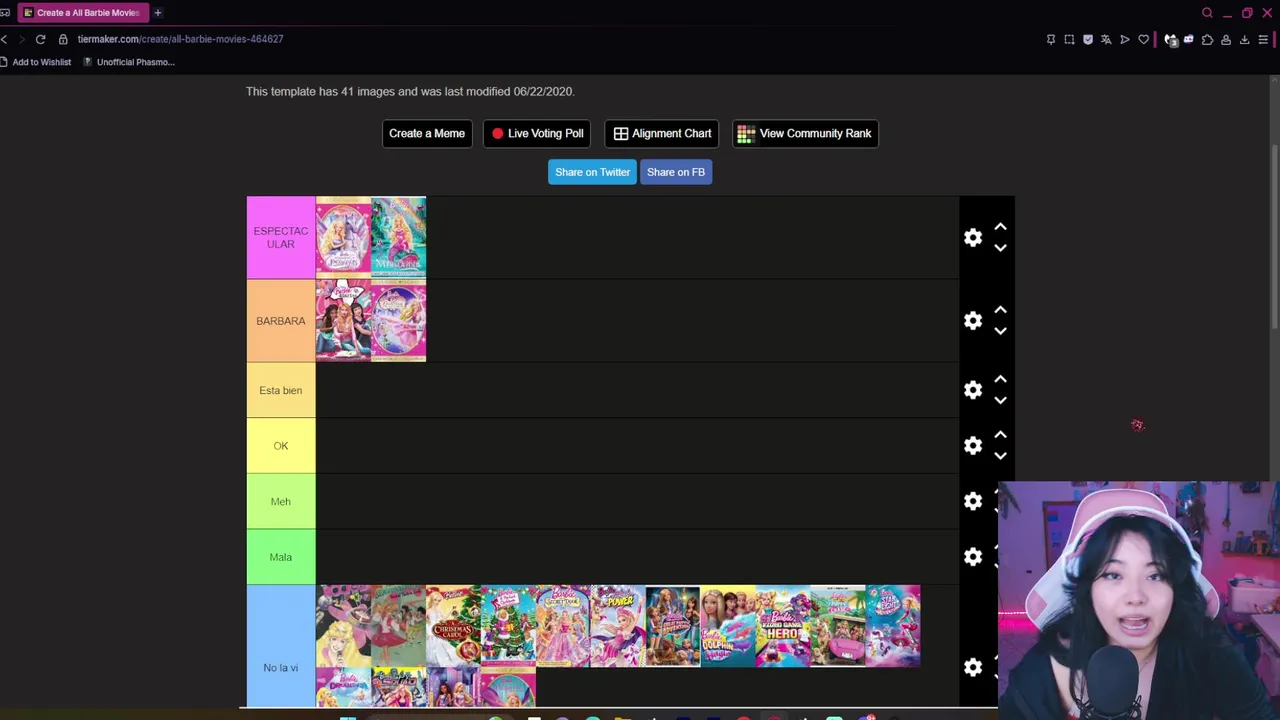Open the search tabs magnifier icon
The height and width of the screenshot is (720, 1280).
tap(1207, 13)
